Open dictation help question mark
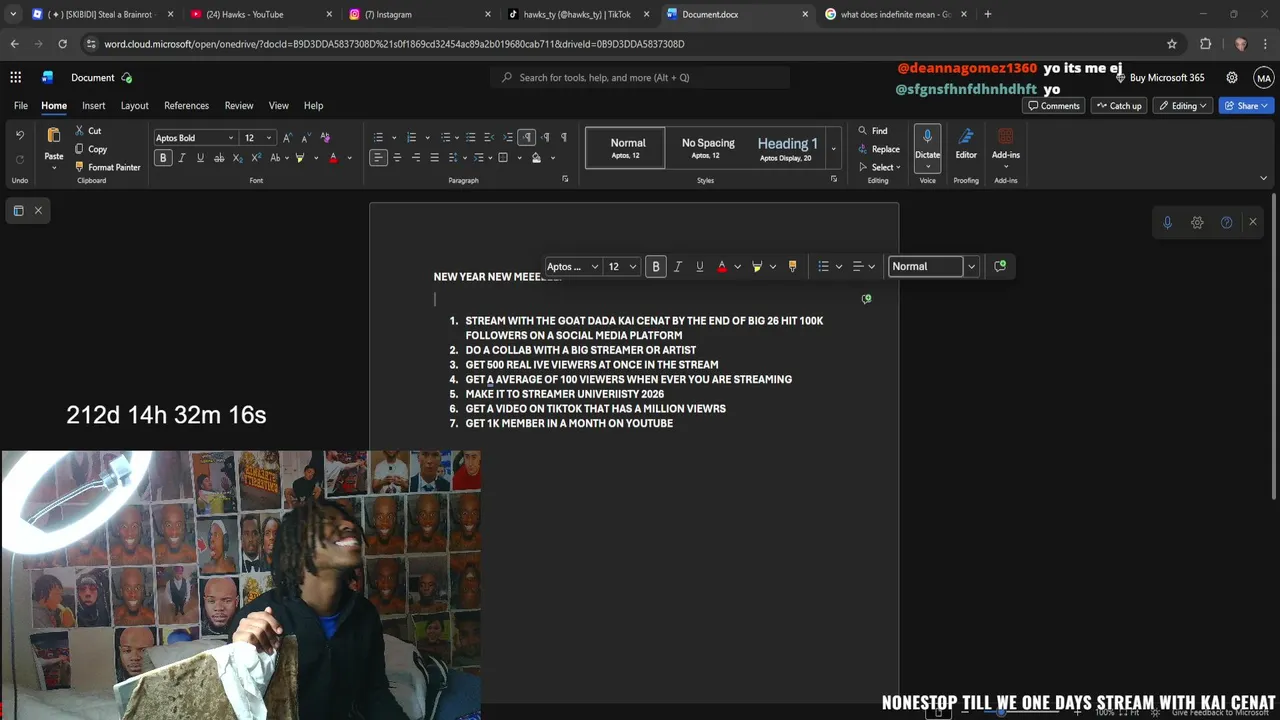The height and width of the screenshot is (720, 1280). tap(1226, 222)
